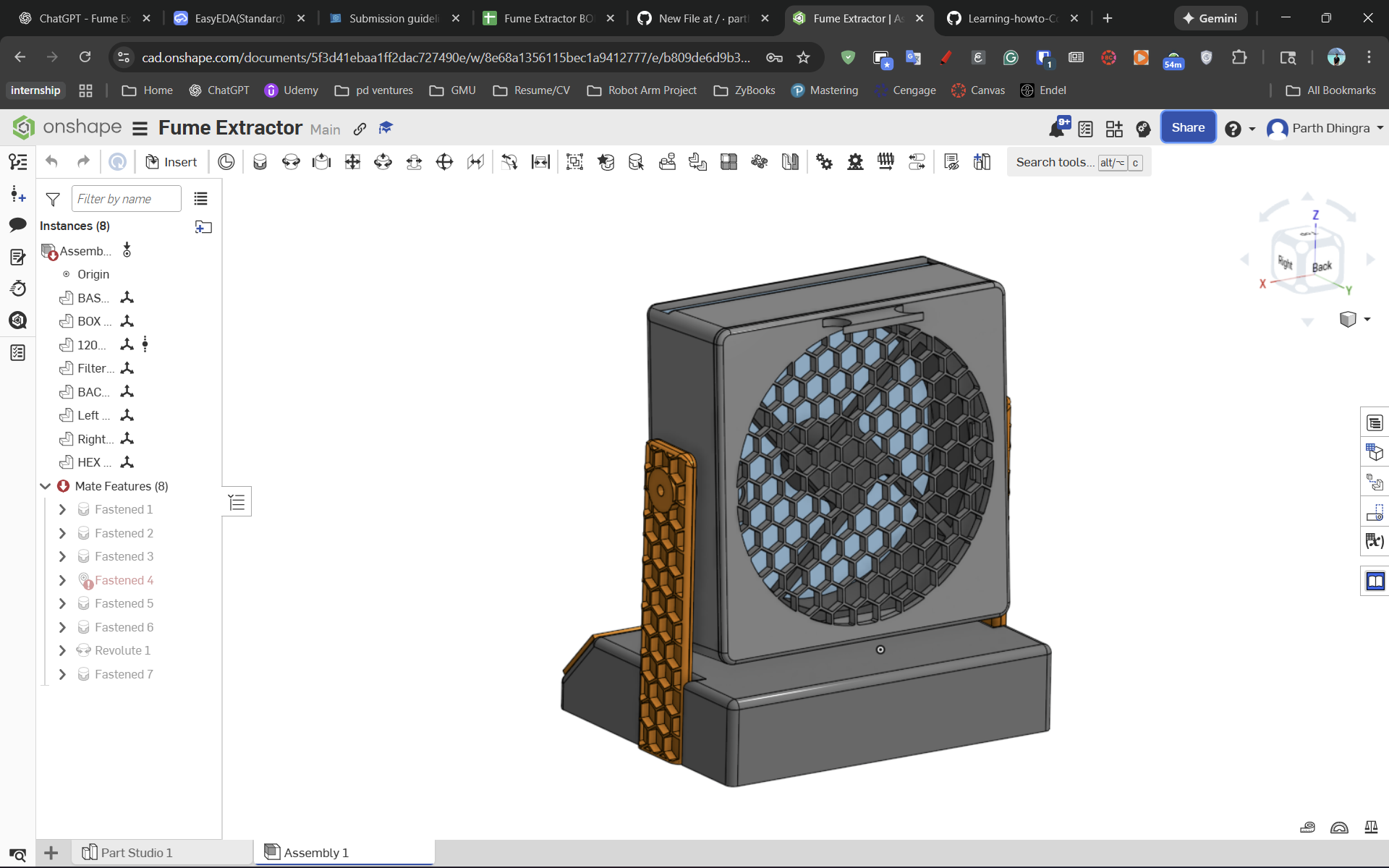Image resolution: width=1389 pixels, height=868 pixels.
Task: Collapse the Mate Features section
Action: pos(46,486)
